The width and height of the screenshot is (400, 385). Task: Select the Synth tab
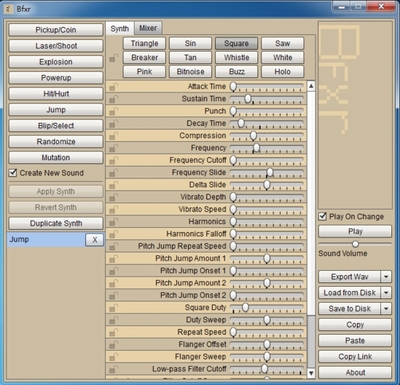tap(120, 29)
